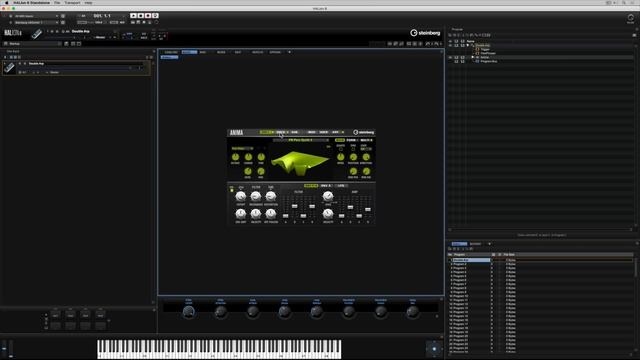Switch to Anima's SUB page
Screen dimensions: 640x360
[x=294, y=132]
